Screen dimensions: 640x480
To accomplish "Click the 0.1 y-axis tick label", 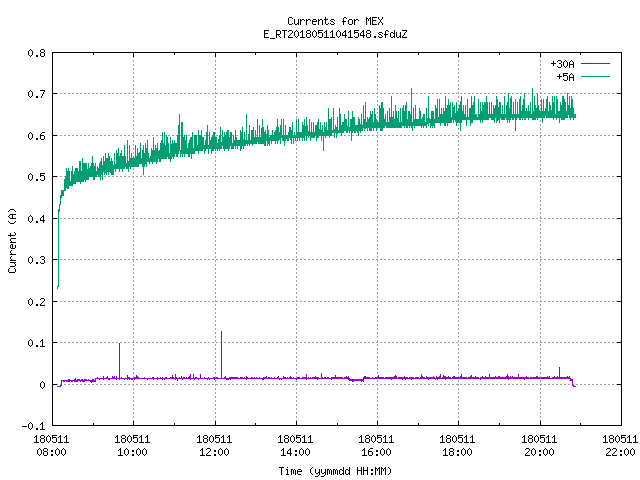I will [x=37, y=343].
